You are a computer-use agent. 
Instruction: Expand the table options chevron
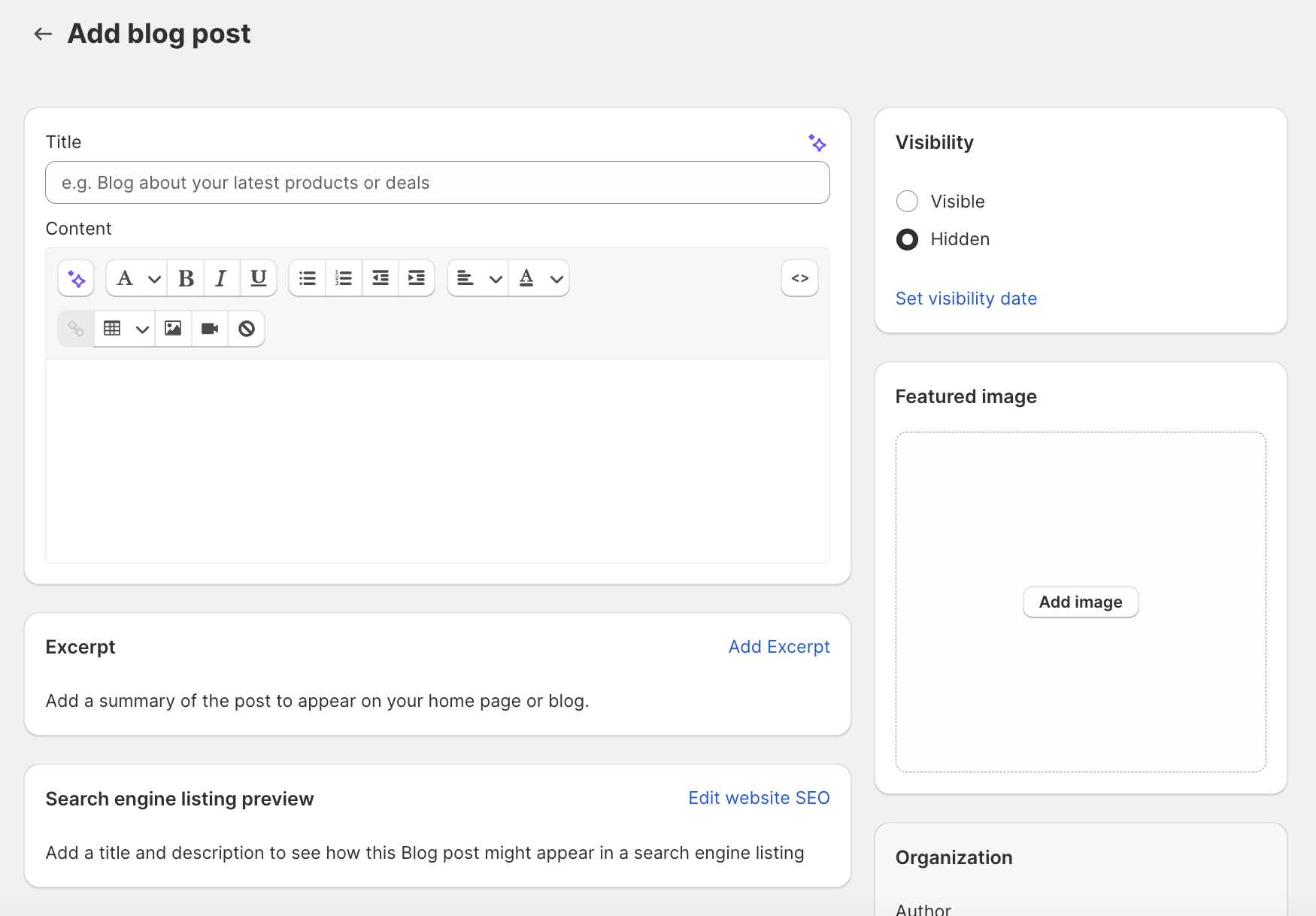142,329
